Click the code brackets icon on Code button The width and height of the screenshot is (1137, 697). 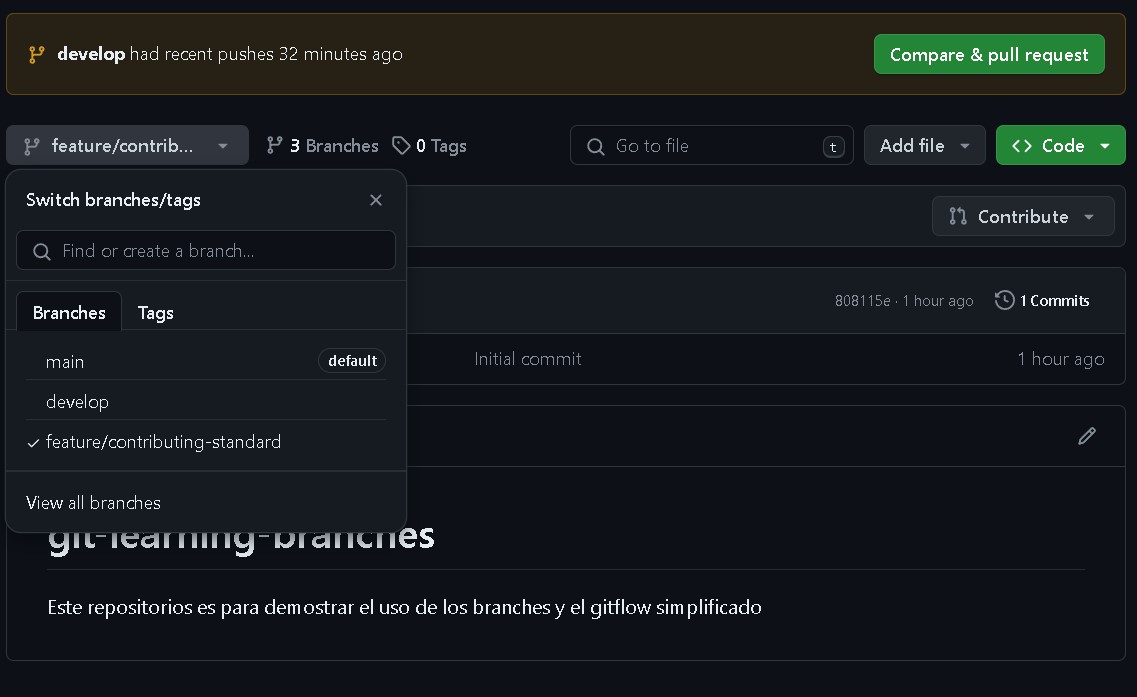tap(1022, 146)
